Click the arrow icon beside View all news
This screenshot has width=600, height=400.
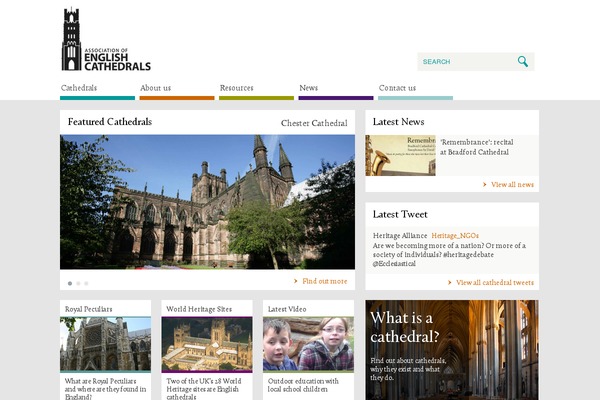coord(484,184)
